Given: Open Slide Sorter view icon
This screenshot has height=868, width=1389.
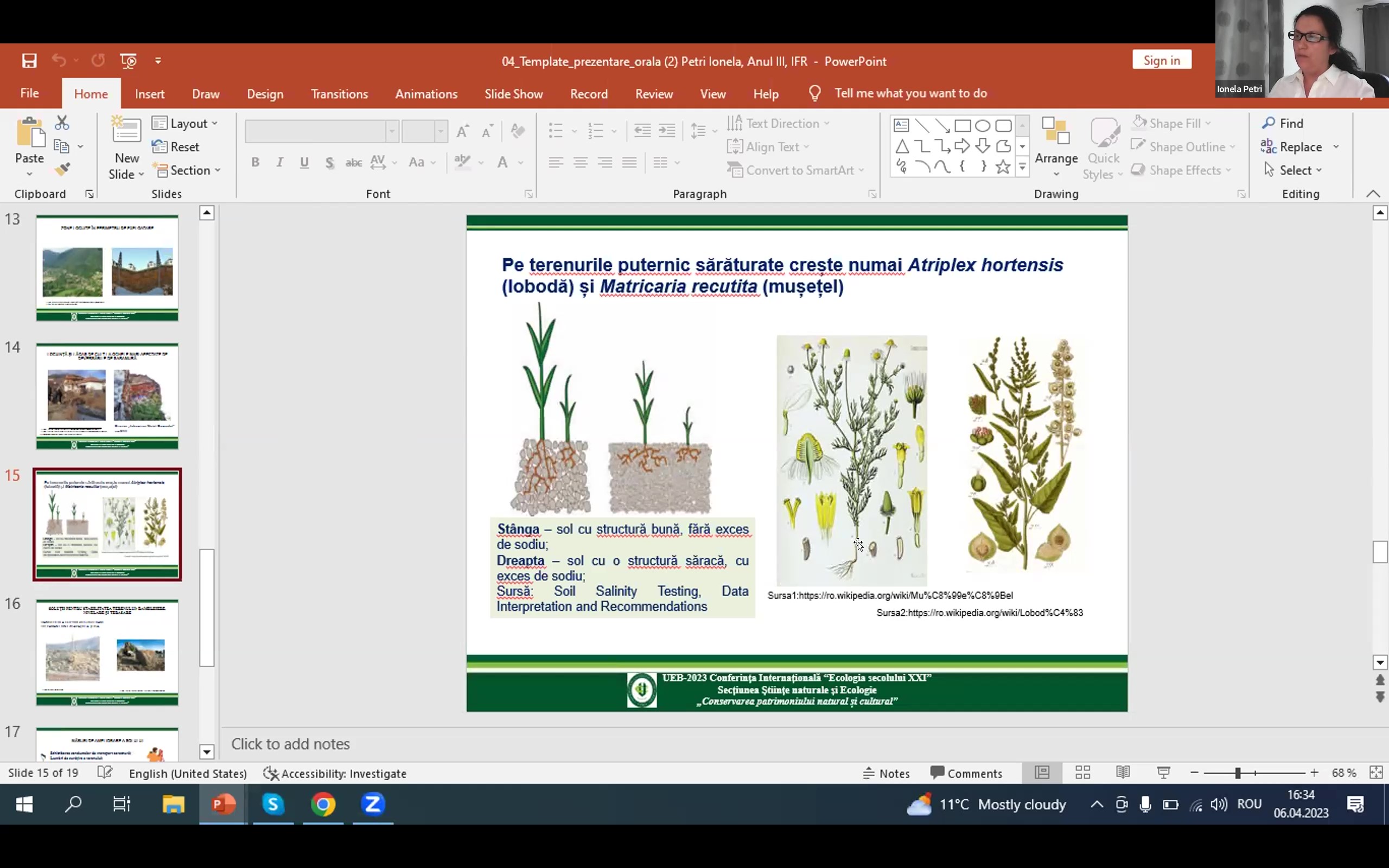Looking at the screenshot, I should (x=1082, y=773).
